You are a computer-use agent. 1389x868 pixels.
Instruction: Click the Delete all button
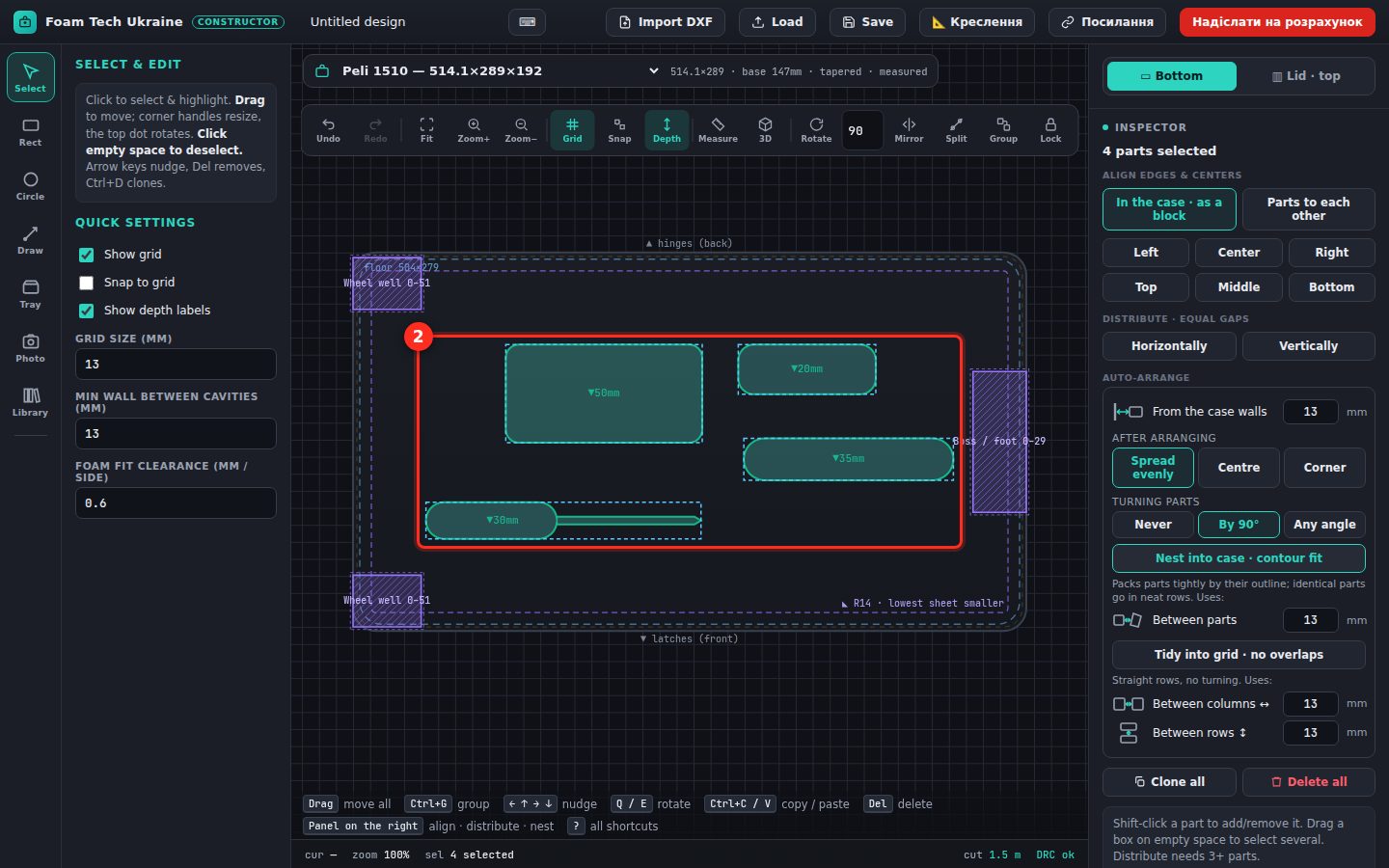[x=1309, y=782]
